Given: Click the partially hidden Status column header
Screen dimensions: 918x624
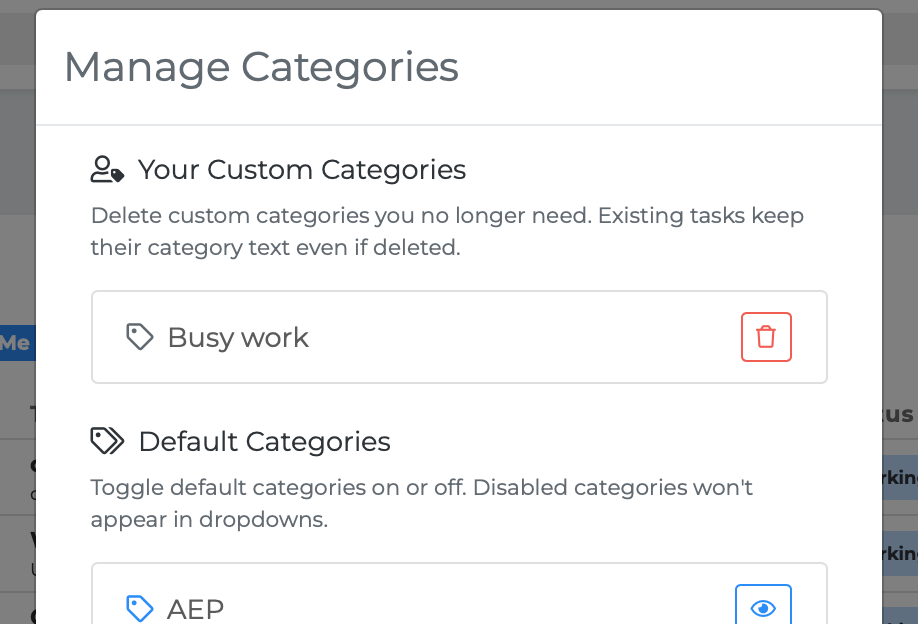Looking at the screenshot, I should pos(900,414).
